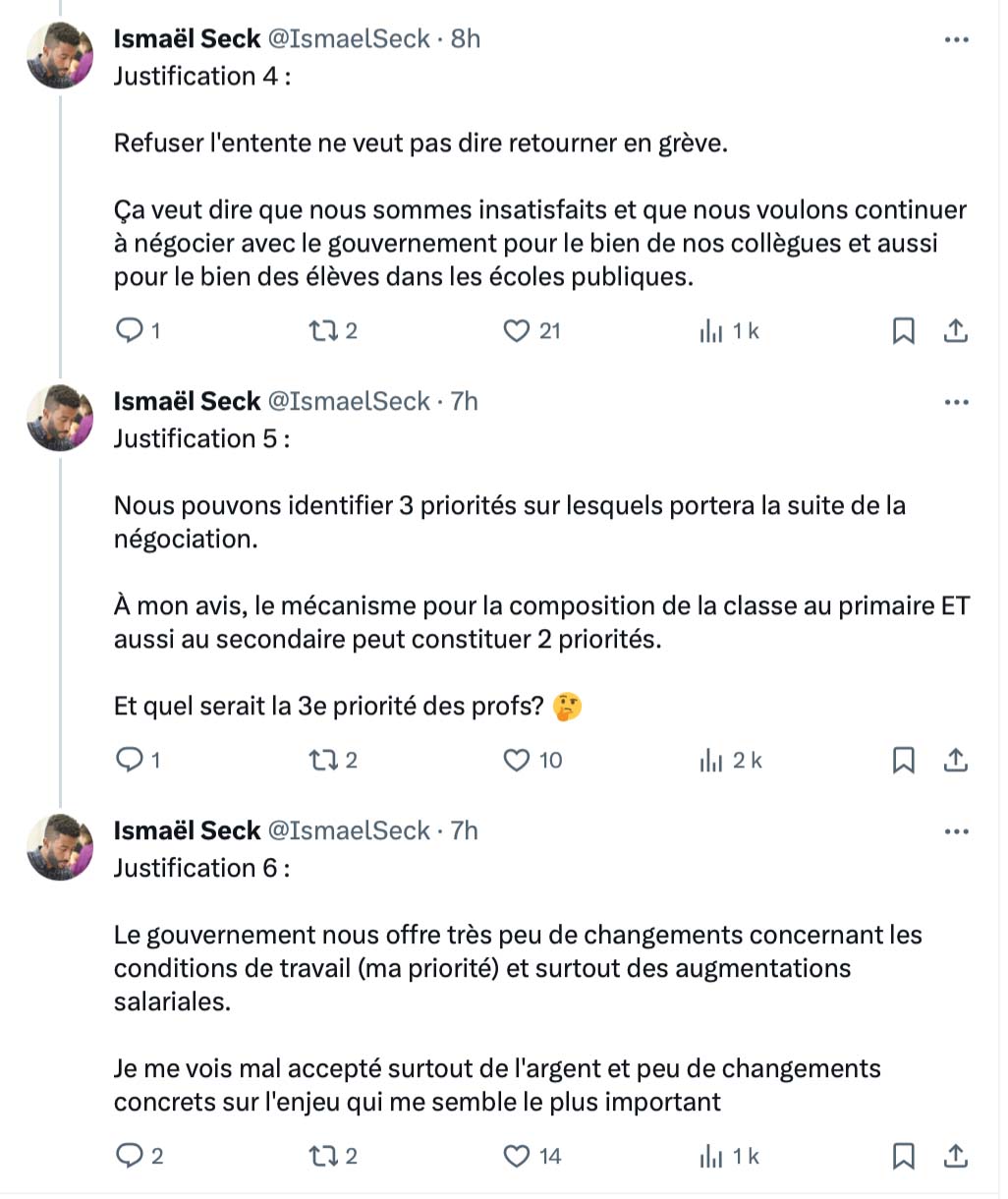Open Ismaël Seck name on Justification 6 tweet

pyautogui.click(x=187, y=831)
